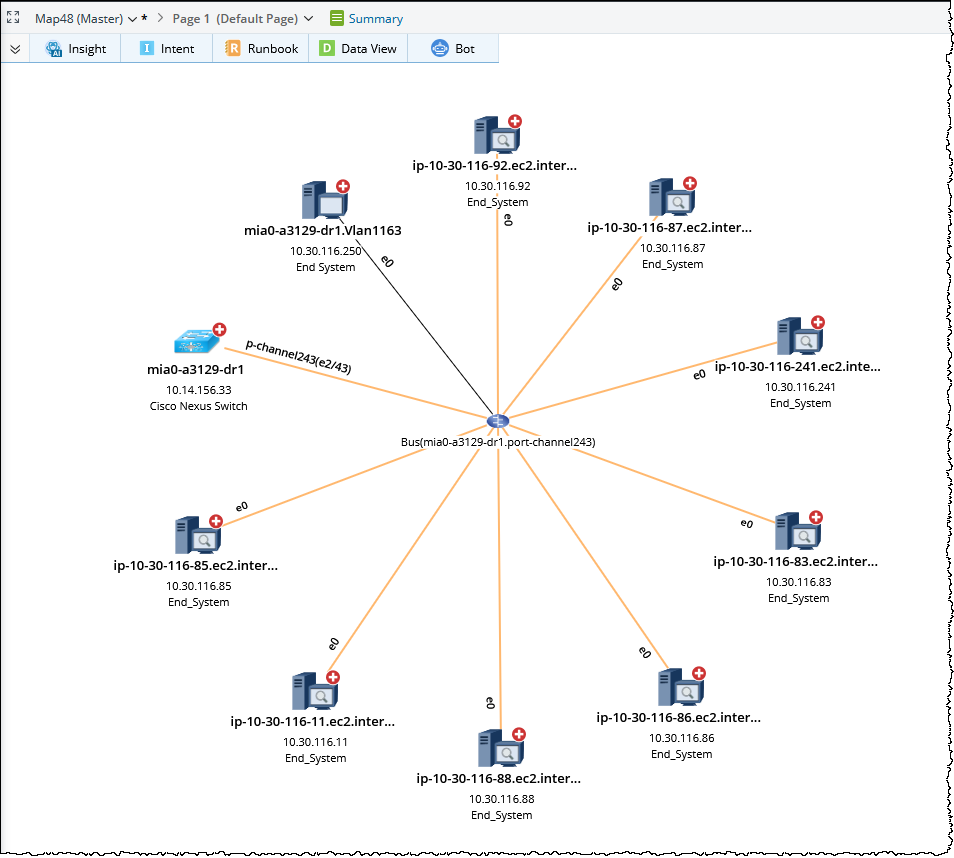
Task: Click red plus on ip-10-30-116-92 node
Action: point(515,121)
